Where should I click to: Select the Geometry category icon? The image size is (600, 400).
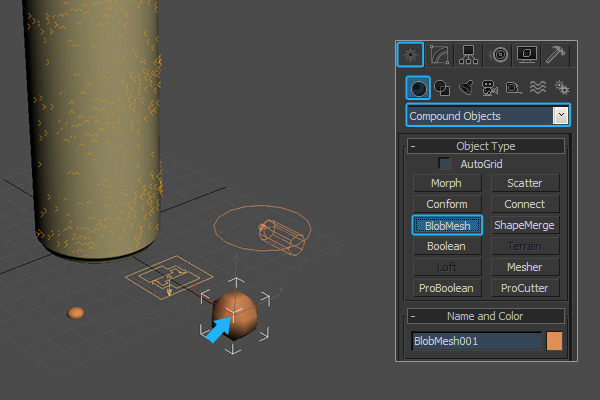(419, 88)
